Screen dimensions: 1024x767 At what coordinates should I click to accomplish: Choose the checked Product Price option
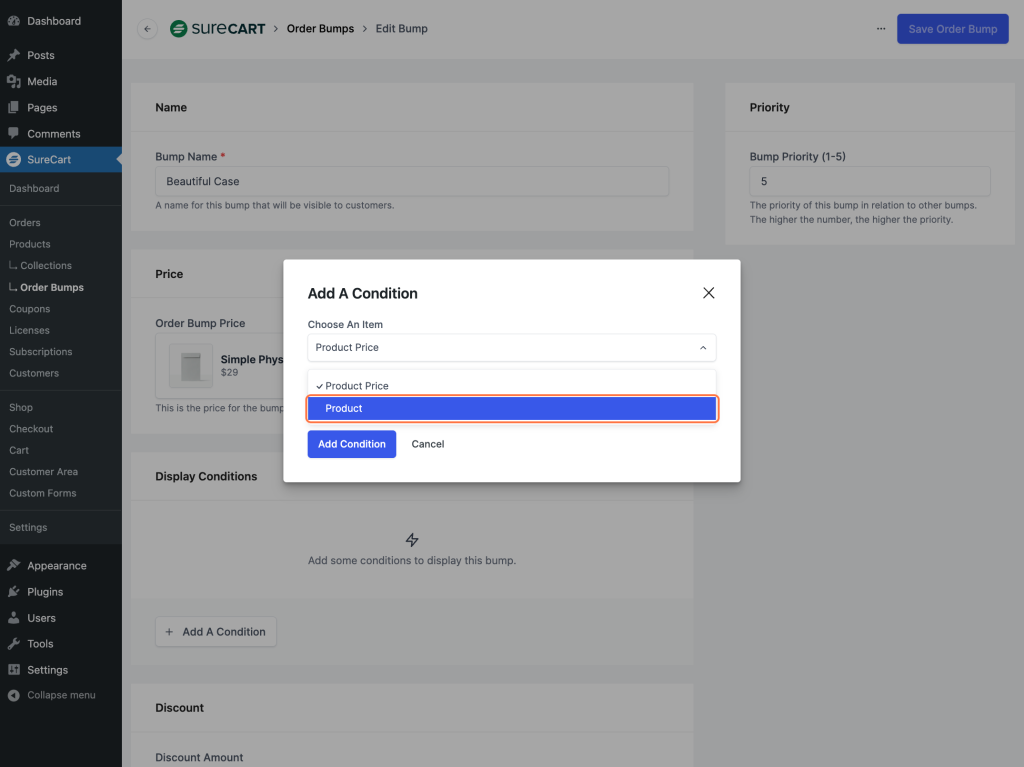point(357,386)
